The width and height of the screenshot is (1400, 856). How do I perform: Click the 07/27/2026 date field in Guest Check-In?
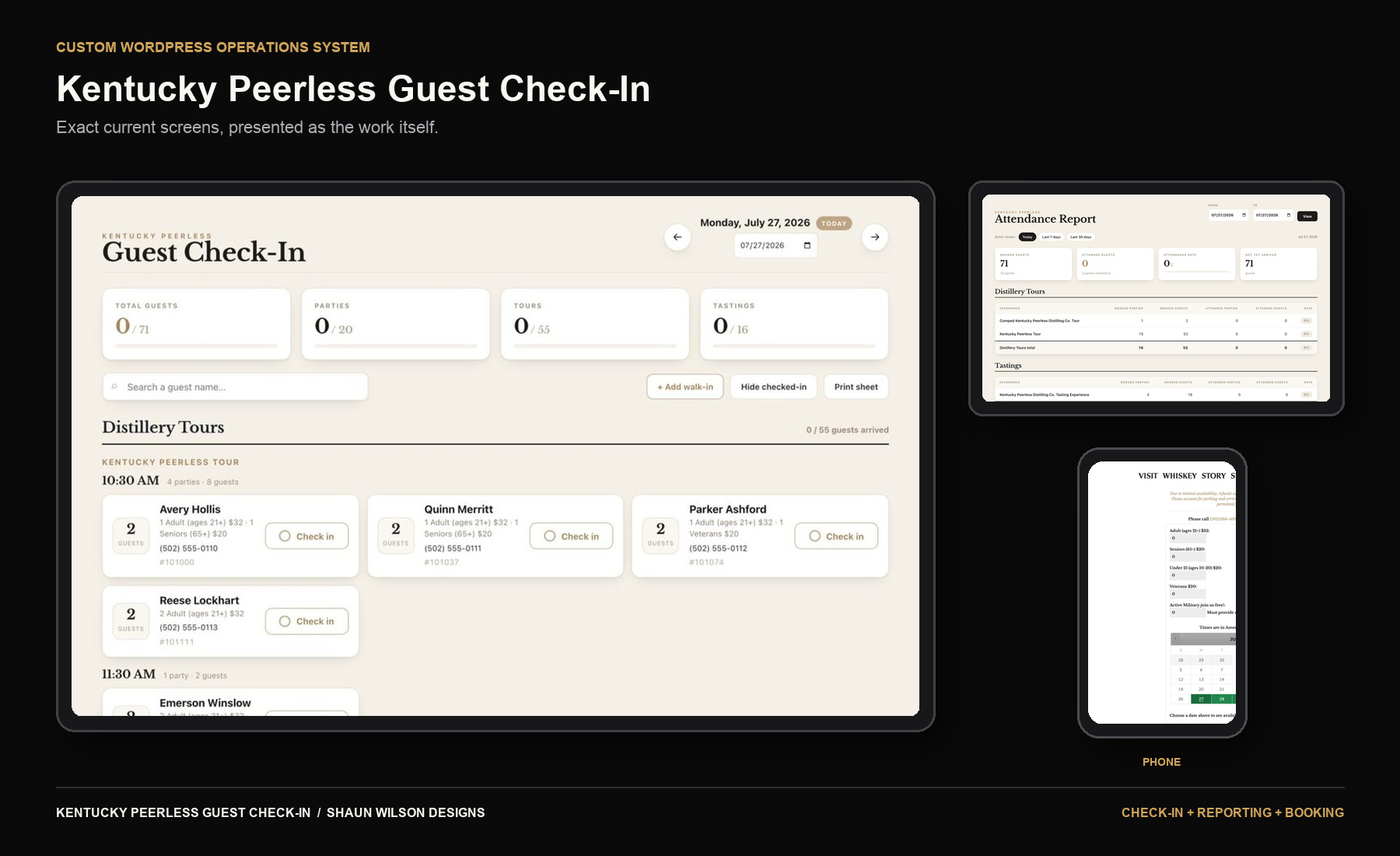pyautogui.click(x=775, y=245)
